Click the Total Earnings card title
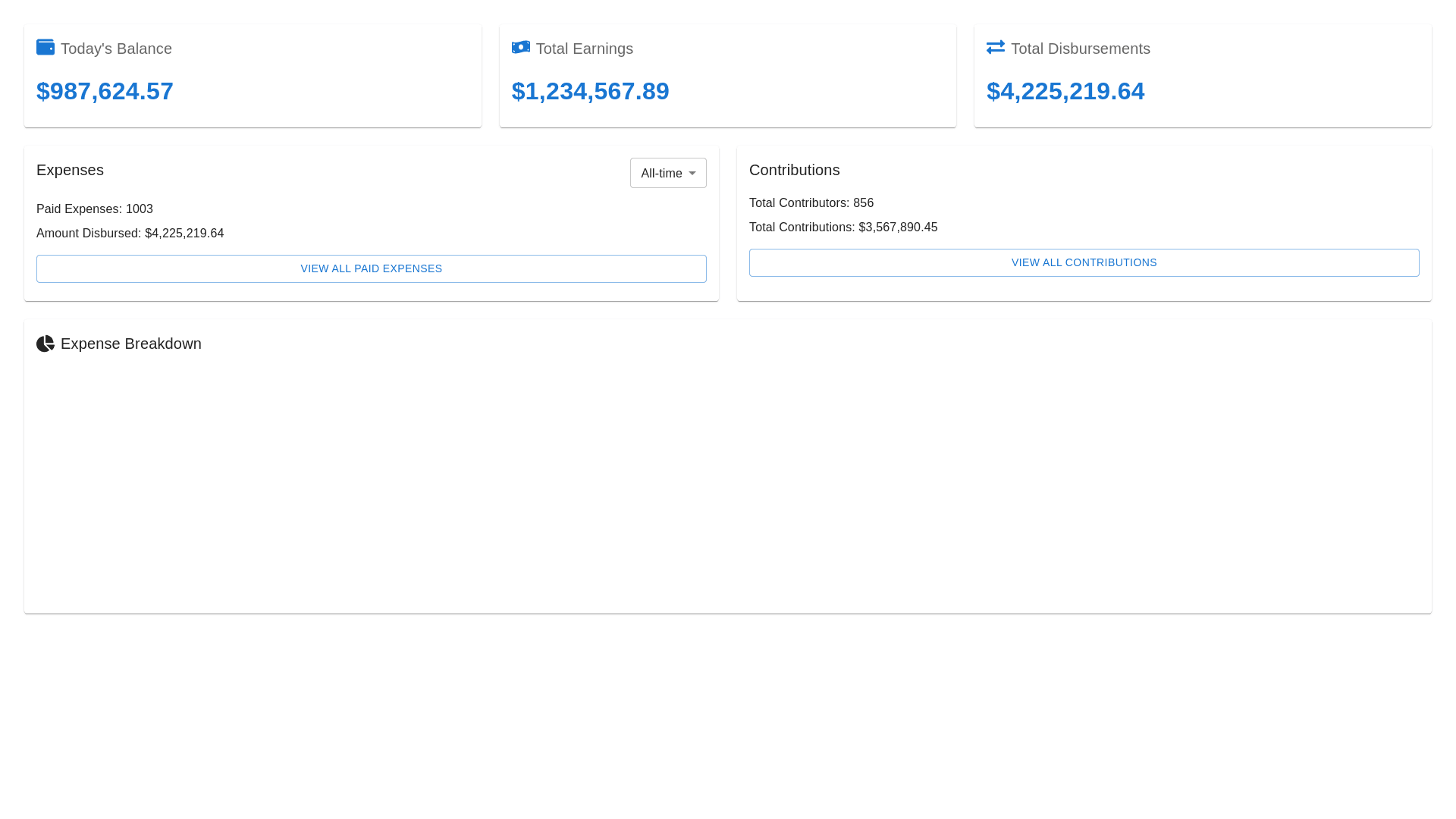This screenshot has height=819, width=1456. click(x=584, y=49)
